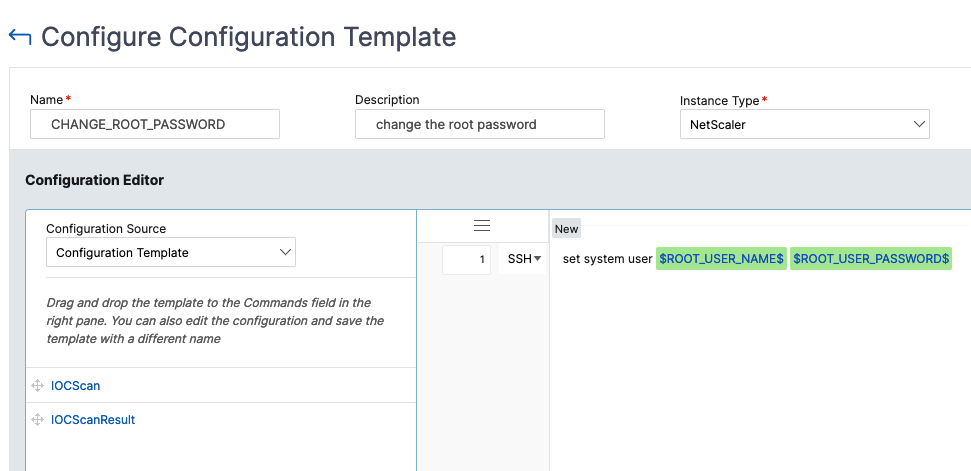
Task: Grab the move handle beside IOCScan
Action: coord(37,386)
